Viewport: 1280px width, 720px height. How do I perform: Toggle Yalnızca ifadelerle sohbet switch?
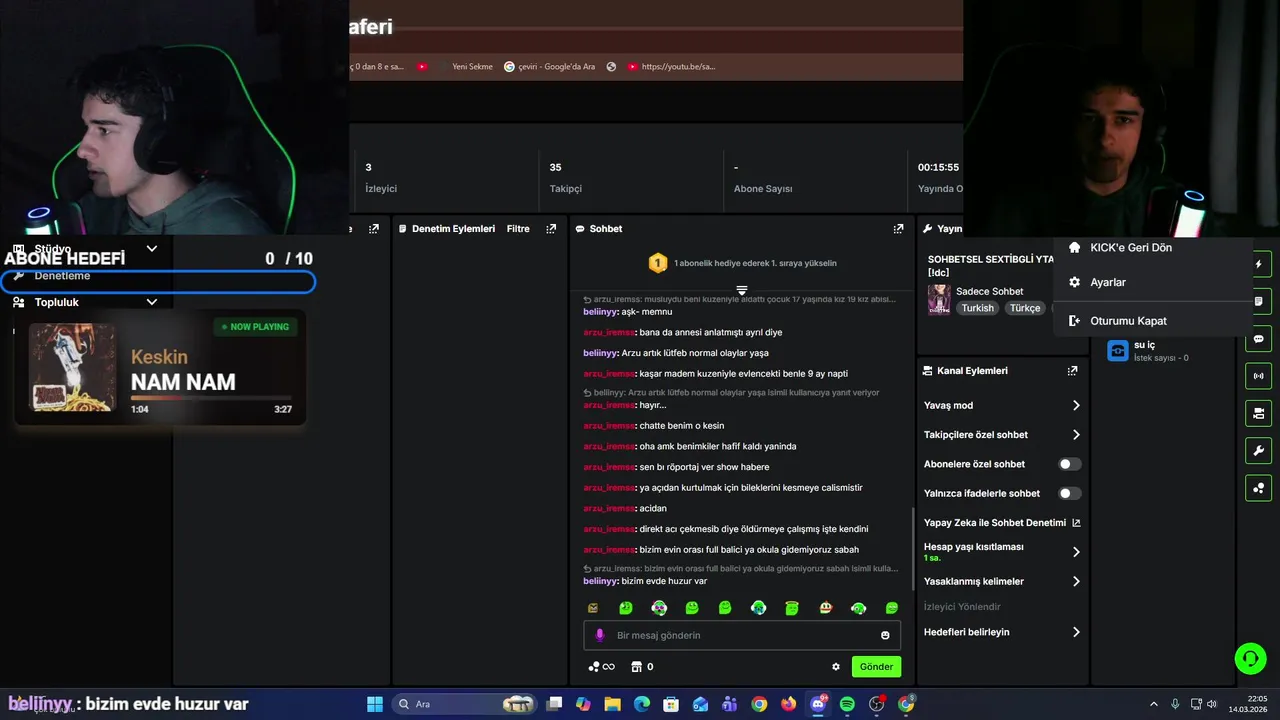(1069, 493)
